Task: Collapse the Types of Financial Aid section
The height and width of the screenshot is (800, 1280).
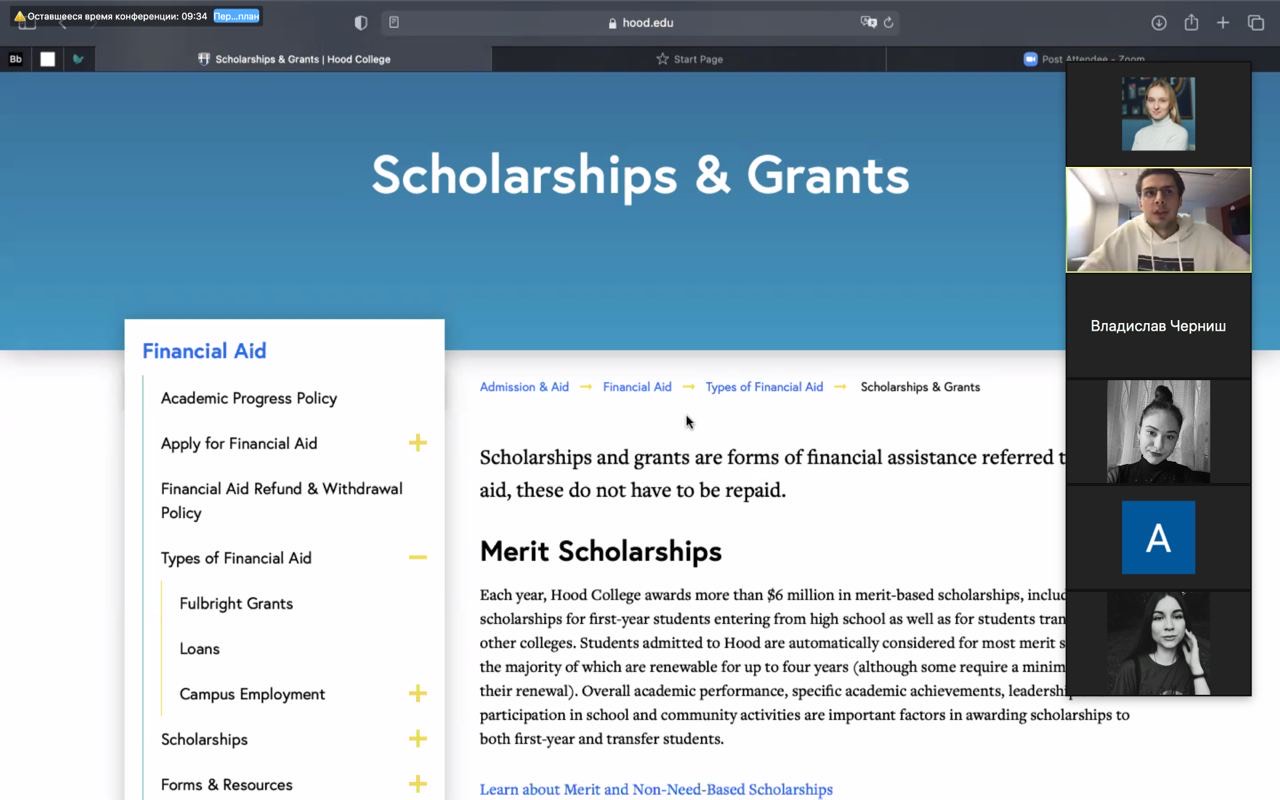Action: (418, 558)
